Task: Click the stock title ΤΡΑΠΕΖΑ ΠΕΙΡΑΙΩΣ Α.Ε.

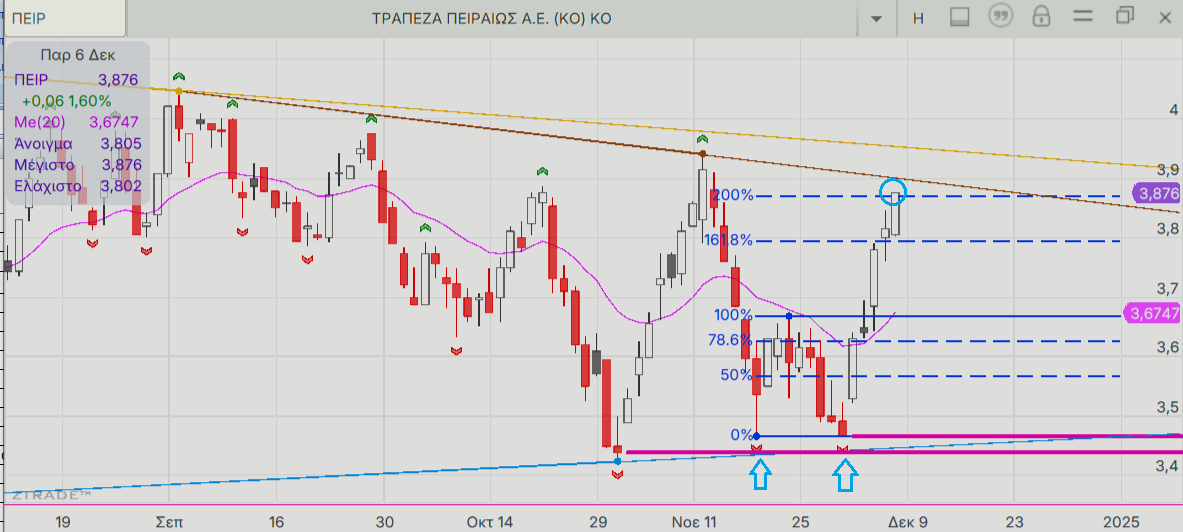Action: pos(491,19)
